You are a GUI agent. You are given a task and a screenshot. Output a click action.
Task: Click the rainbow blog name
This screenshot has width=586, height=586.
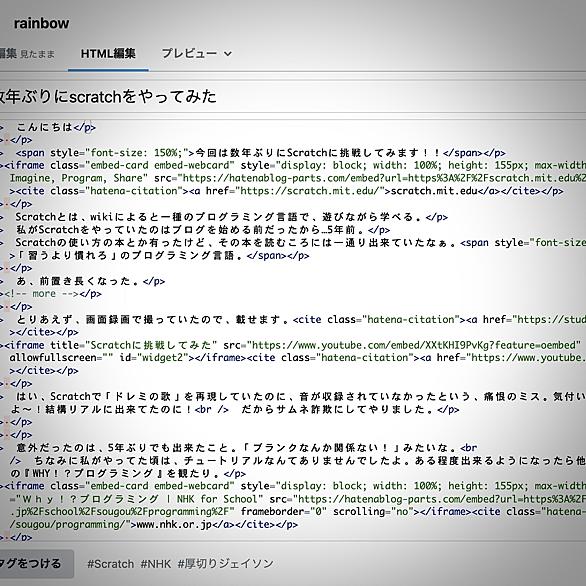(x=41, y=24)
